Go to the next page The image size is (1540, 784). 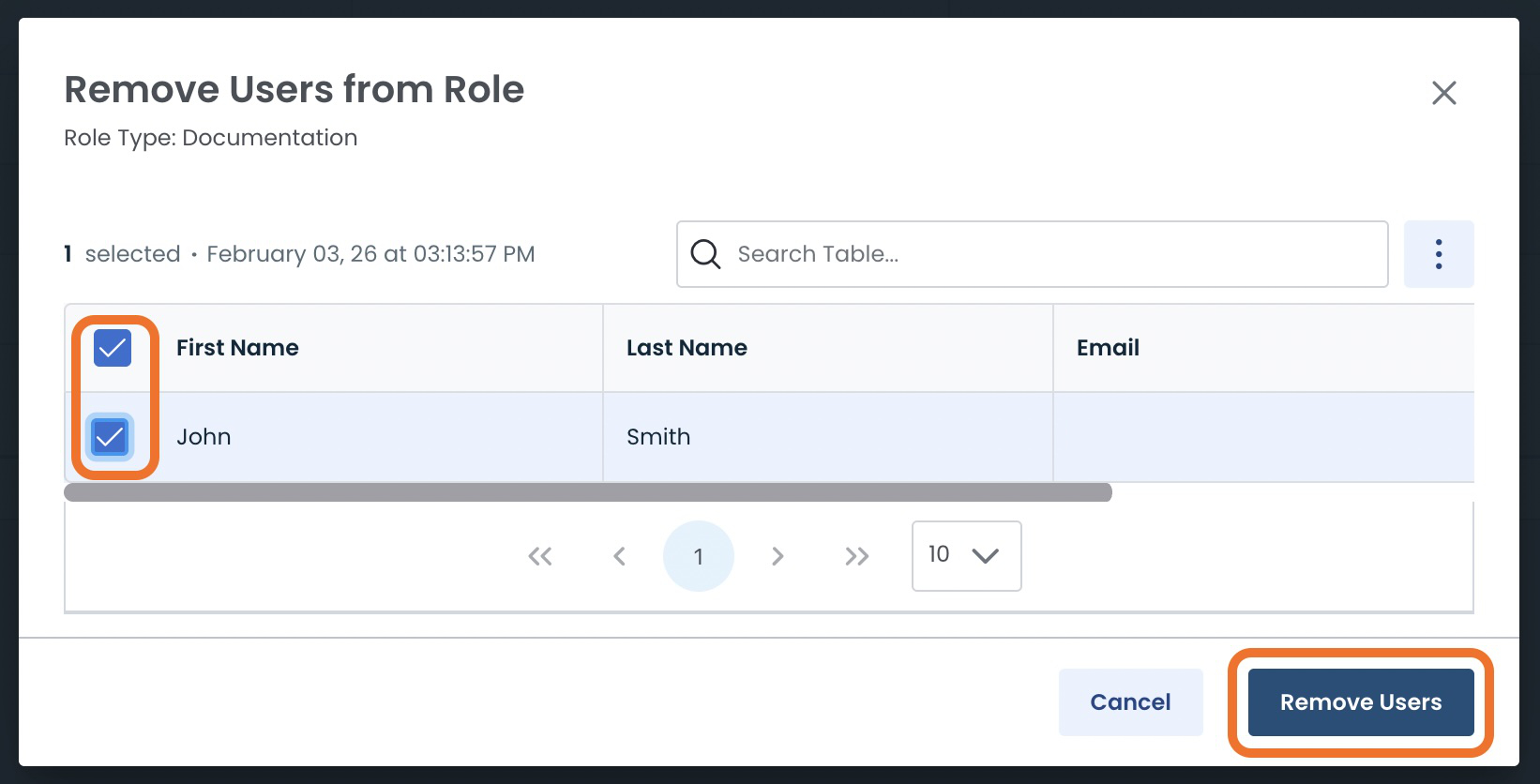tap(778, 556)
